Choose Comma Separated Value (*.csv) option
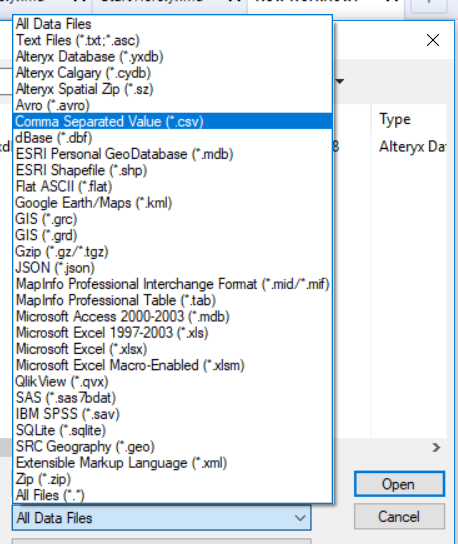The image size is (458, 544). [172, 121]
